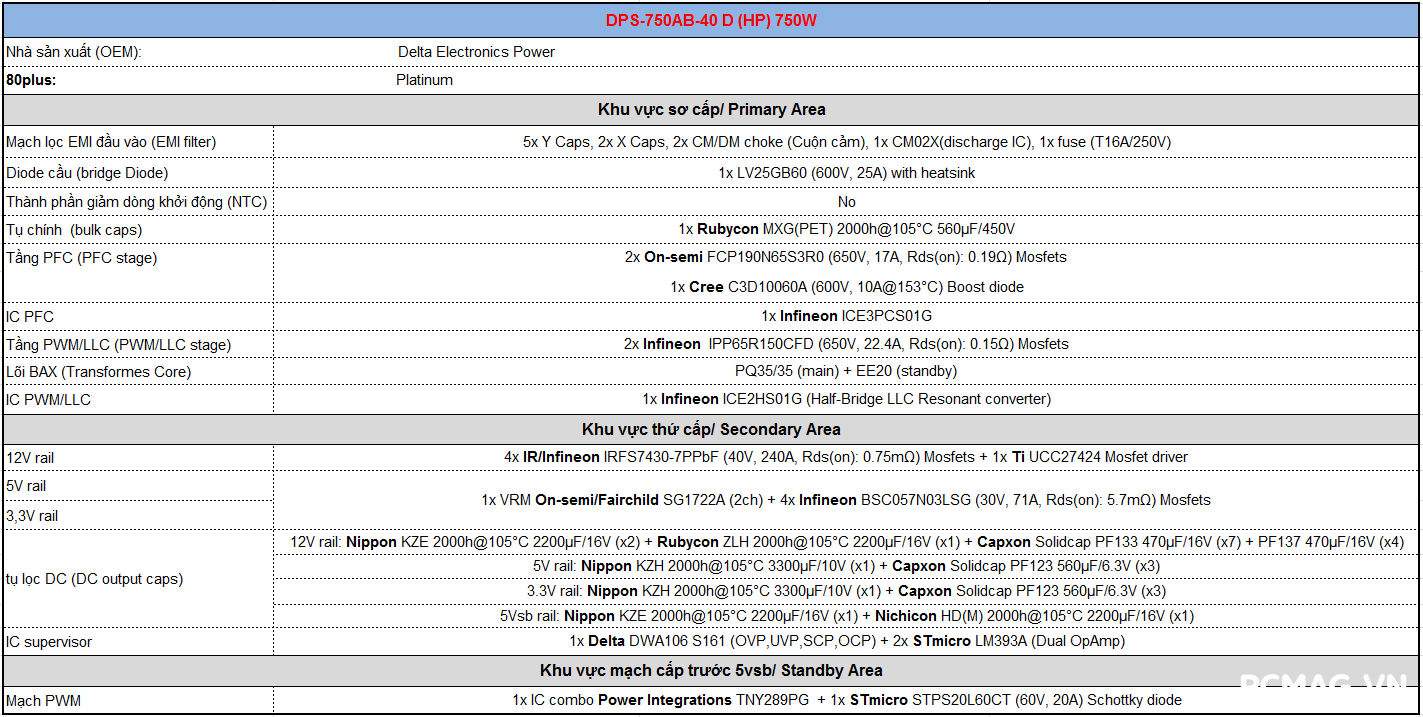Click the IPP65R150CFD LLC Mosfets cell
Image resolution: width=1423 pixels, height=717 pixels.
pos(846,344)
